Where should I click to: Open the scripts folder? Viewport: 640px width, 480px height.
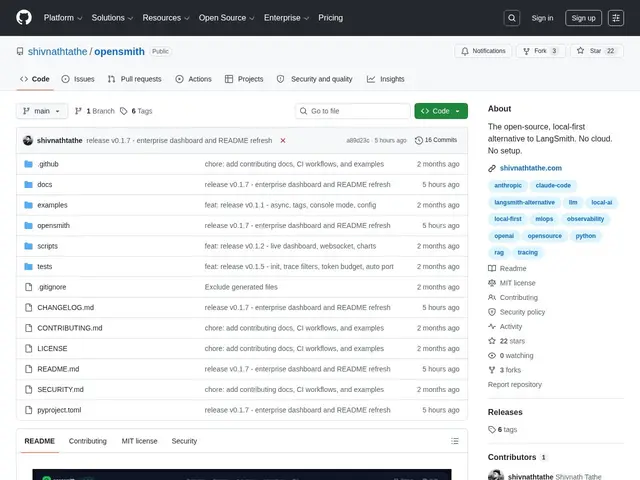[x=47, y=246]
